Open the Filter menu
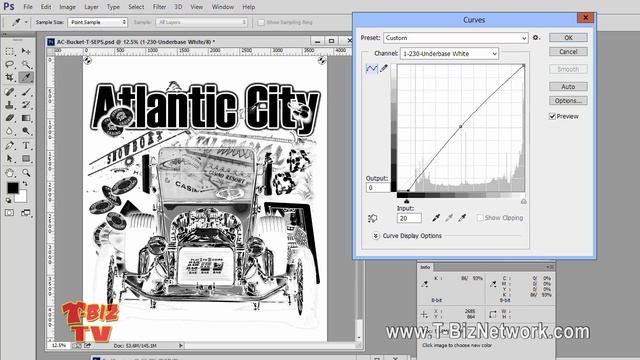Image resolution: width=640 pixels, height=360 pixels. click(x=159, y=7)
